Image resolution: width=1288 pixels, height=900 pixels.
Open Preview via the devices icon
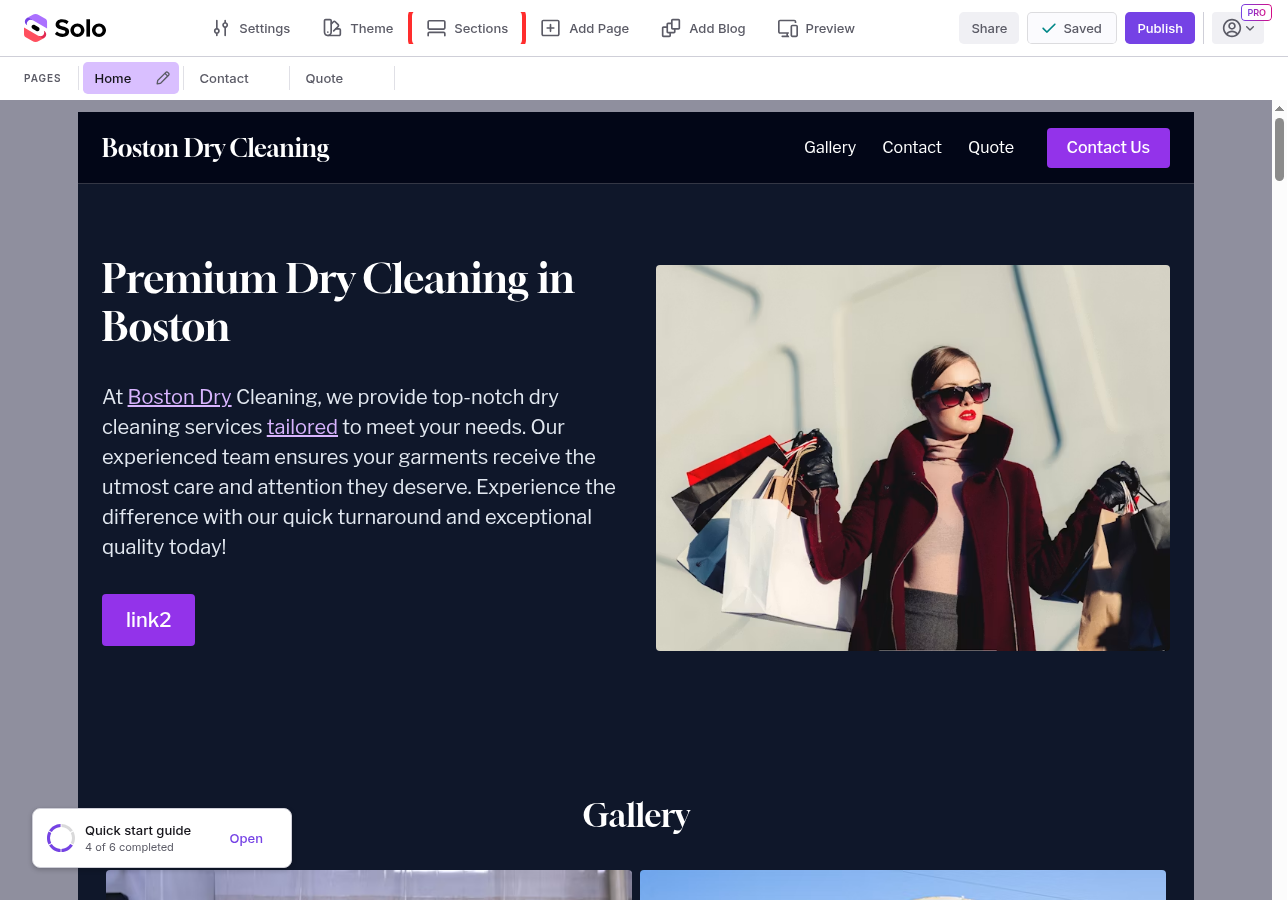point(788,28)
